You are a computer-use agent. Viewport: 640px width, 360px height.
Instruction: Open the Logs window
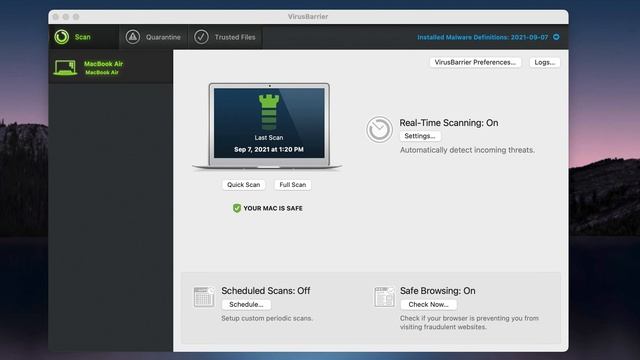click(545, 62)
